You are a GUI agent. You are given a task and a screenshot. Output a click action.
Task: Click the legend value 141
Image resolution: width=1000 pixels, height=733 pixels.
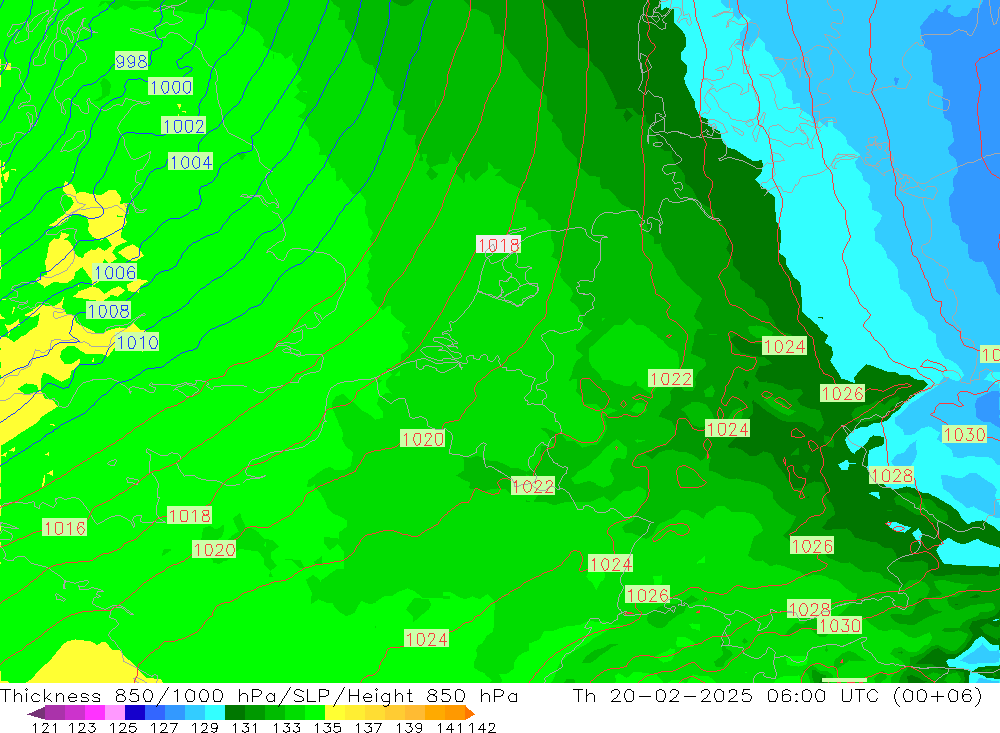coord(451,727)
